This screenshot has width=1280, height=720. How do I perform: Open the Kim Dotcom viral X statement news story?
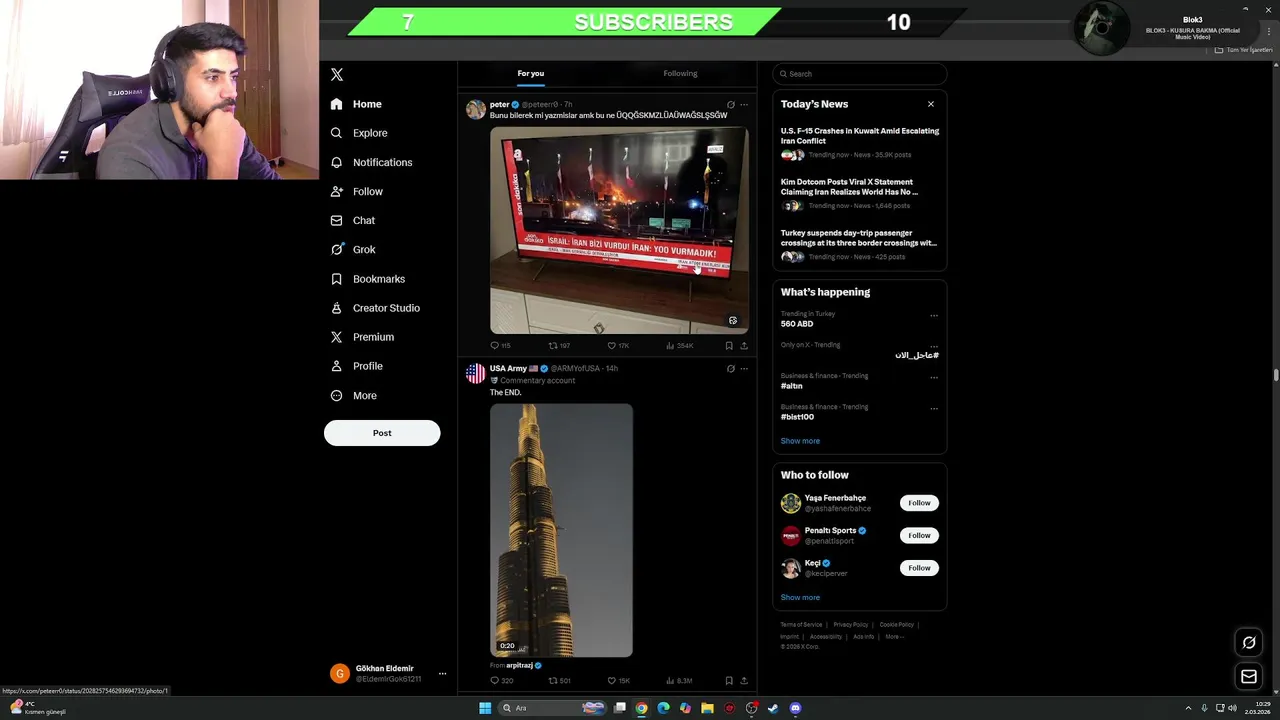(x=860, y=193)
